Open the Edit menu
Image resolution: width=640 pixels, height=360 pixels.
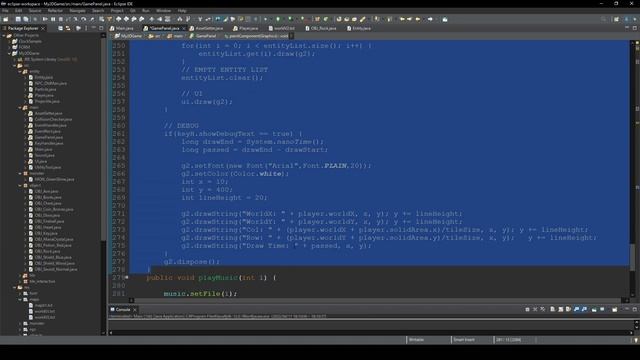point(18,11)
